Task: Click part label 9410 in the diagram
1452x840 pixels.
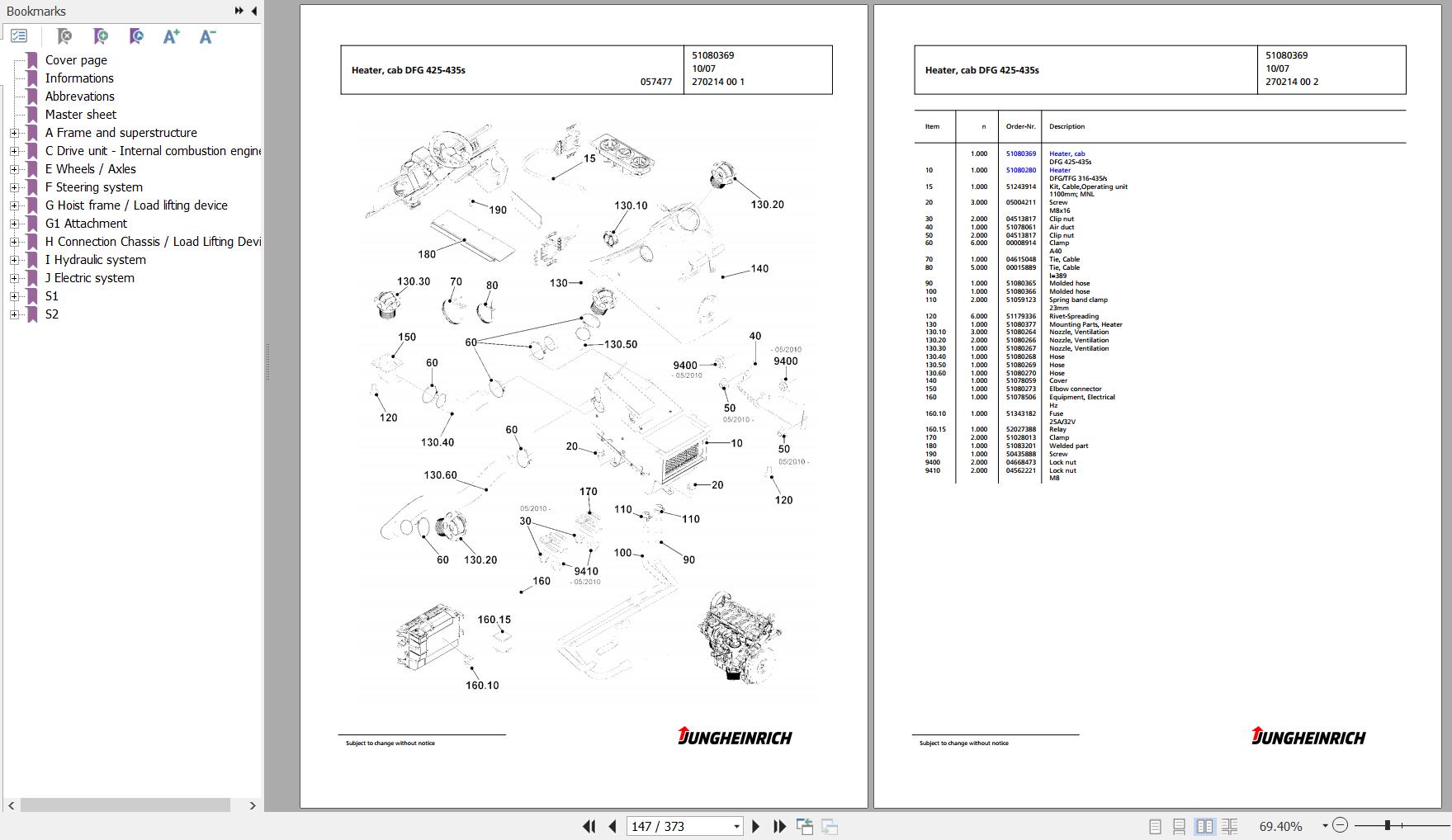Action: (586, 571)
